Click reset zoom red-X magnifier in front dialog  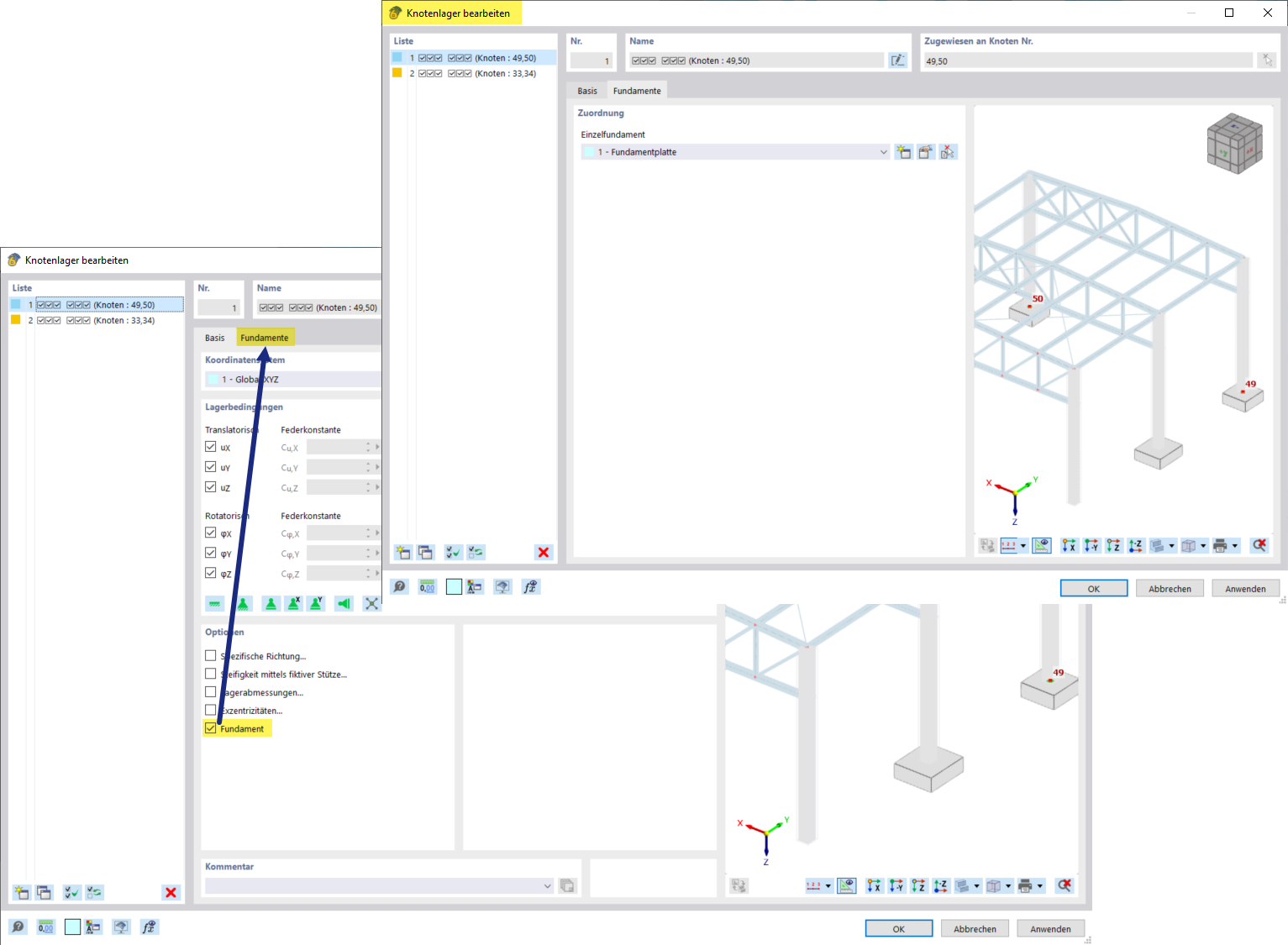[1259, 546]
